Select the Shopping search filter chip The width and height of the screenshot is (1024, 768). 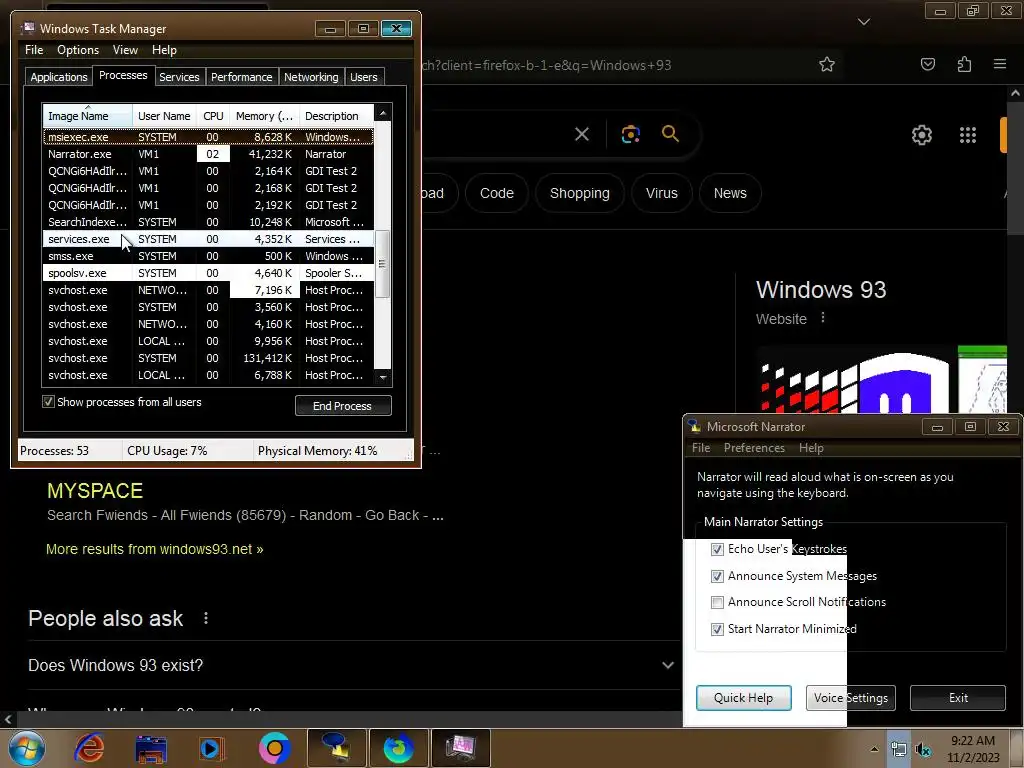(x=580, y=193)
